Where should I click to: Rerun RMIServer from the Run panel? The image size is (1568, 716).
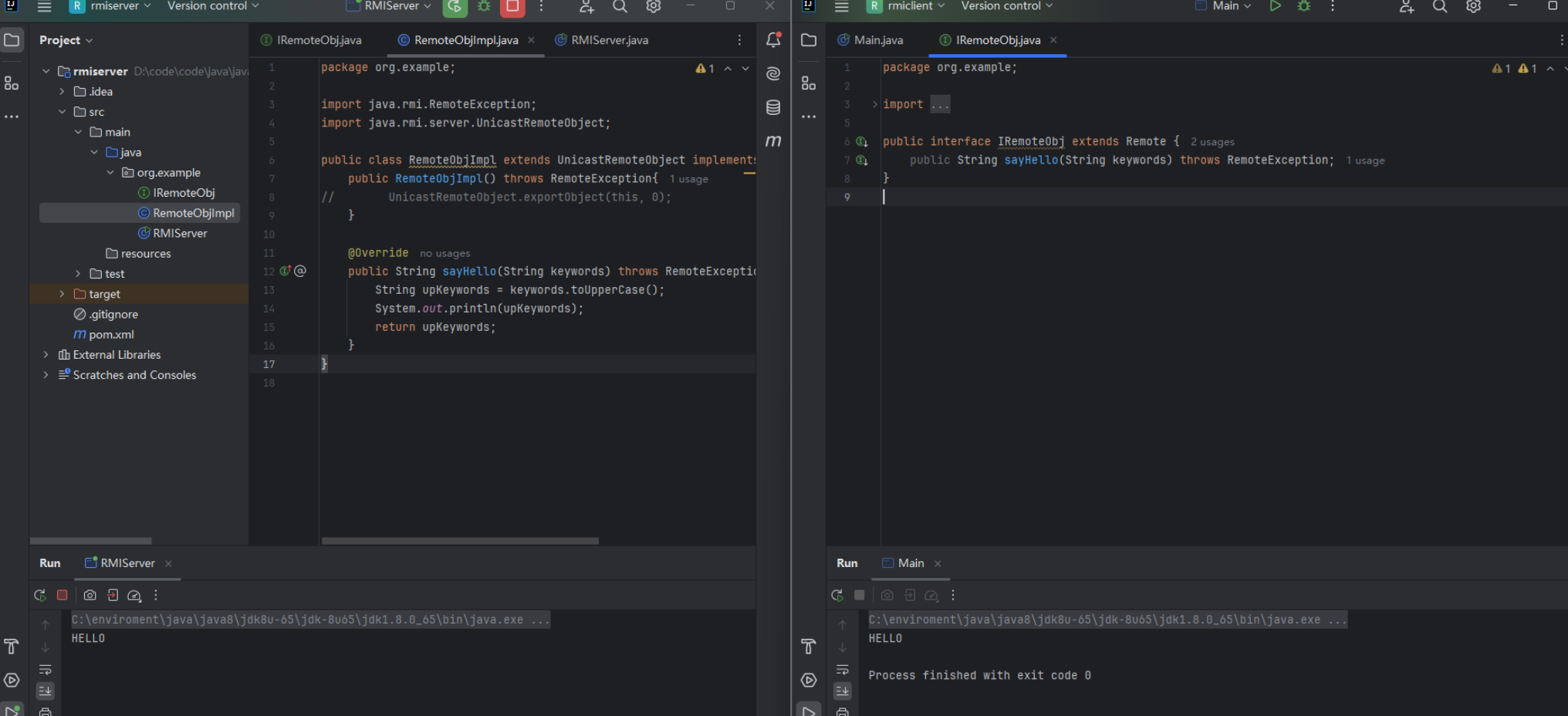tap(40, 595)
